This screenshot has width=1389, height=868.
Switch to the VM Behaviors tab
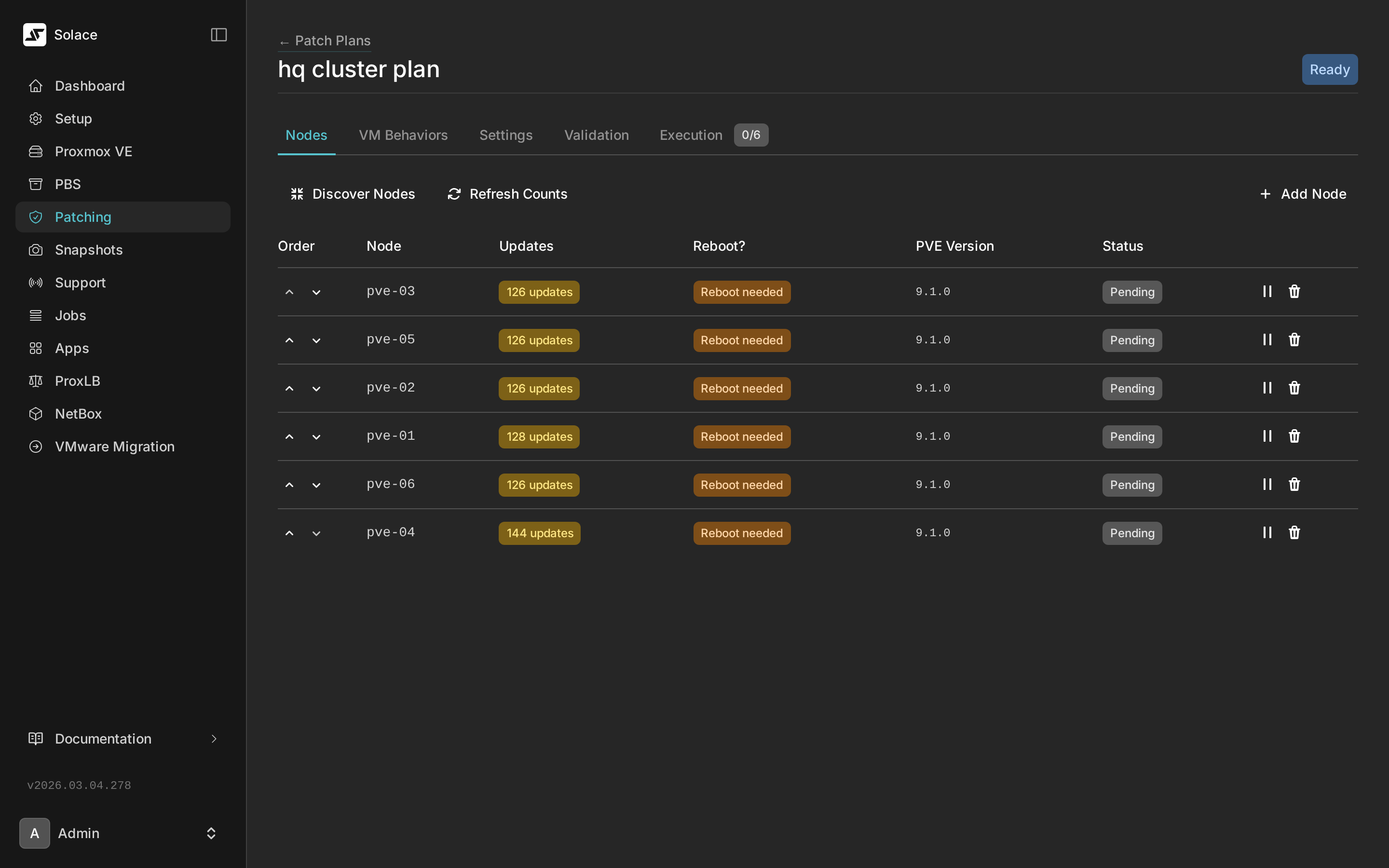403,135
